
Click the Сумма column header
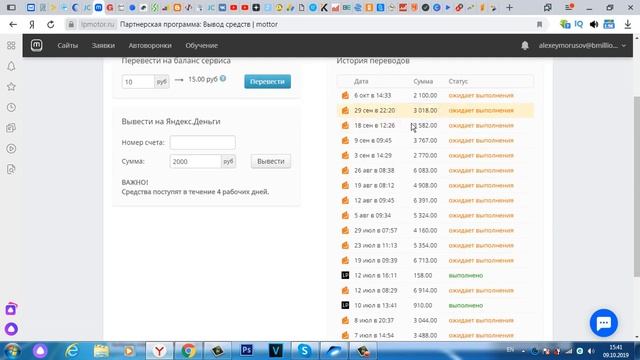(423, 81)
